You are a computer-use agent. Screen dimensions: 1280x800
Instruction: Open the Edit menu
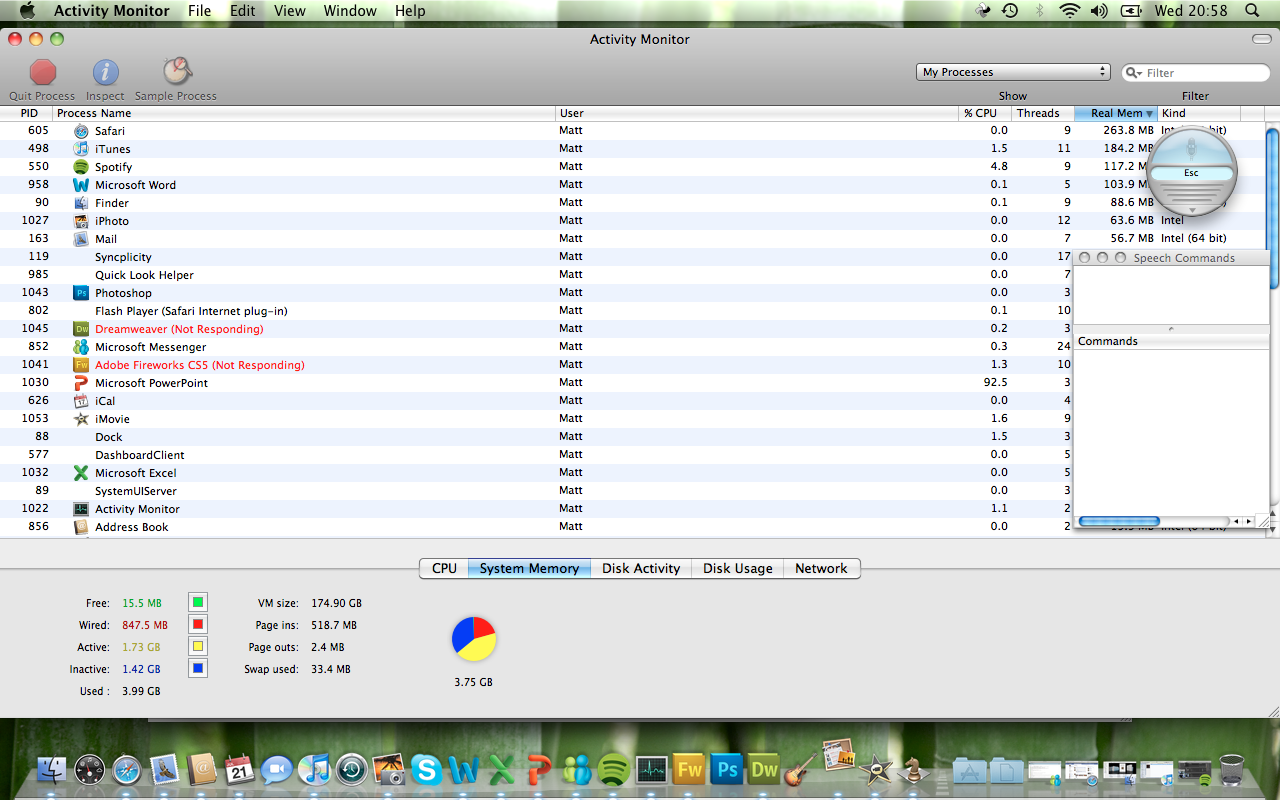242,11
